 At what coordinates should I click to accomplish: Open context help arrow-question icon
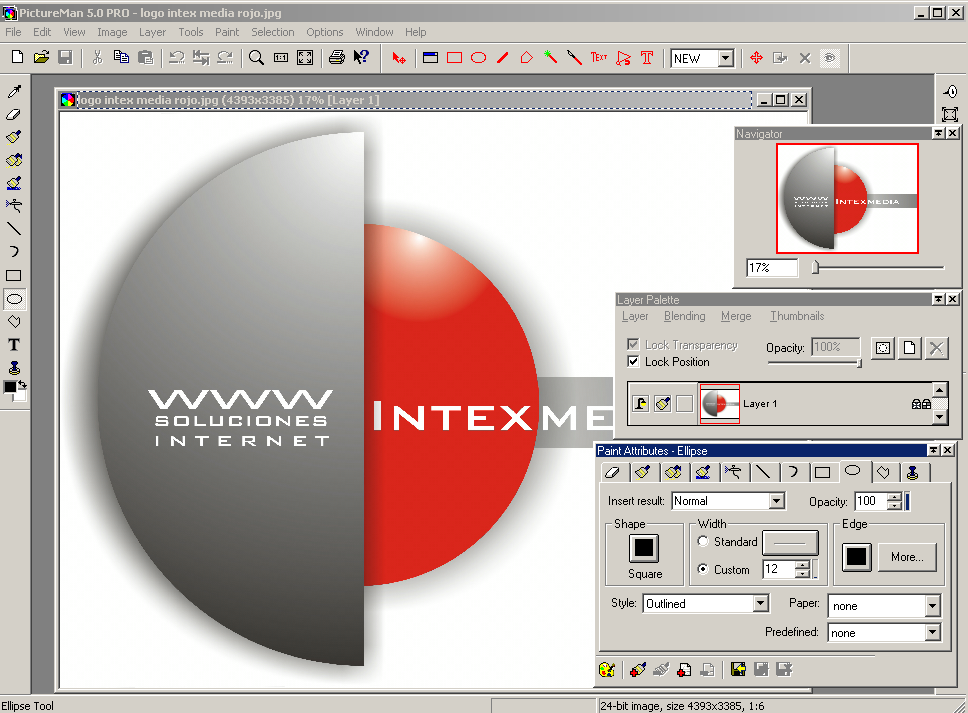(x=361, y=57)
